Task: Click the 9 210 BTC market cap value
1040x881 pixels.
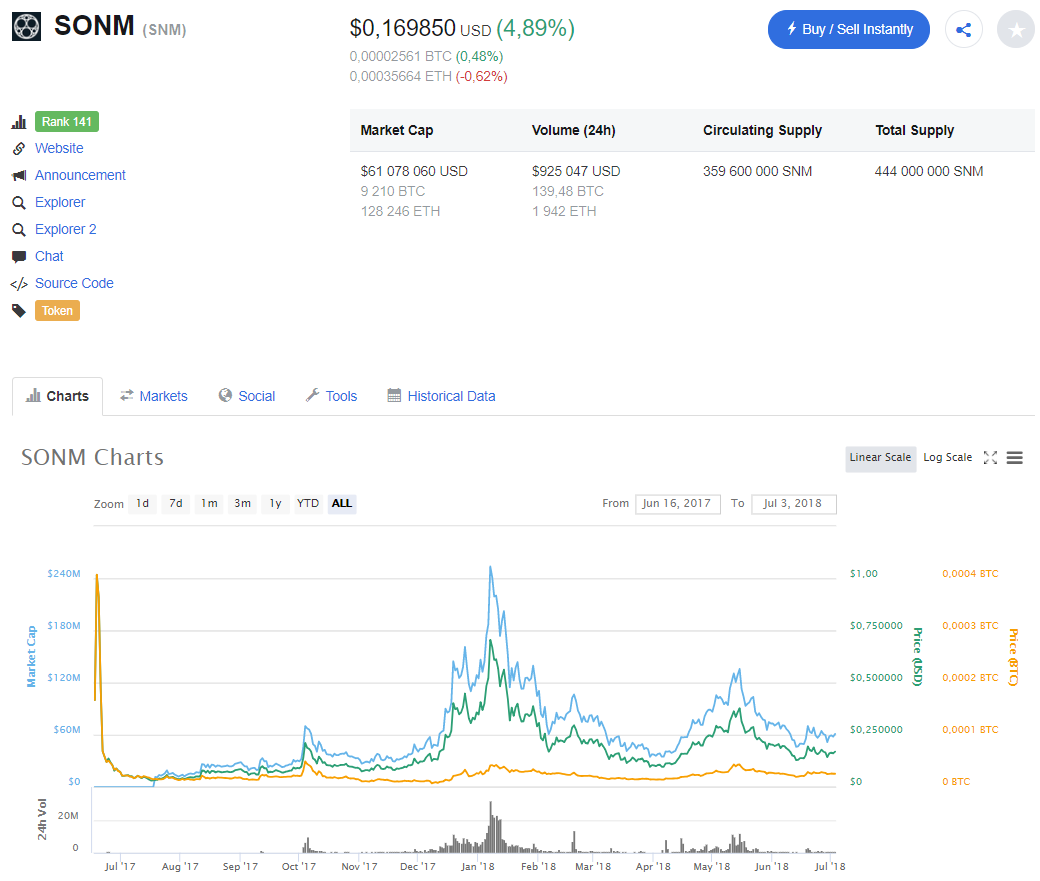Action: pos(393,192)
